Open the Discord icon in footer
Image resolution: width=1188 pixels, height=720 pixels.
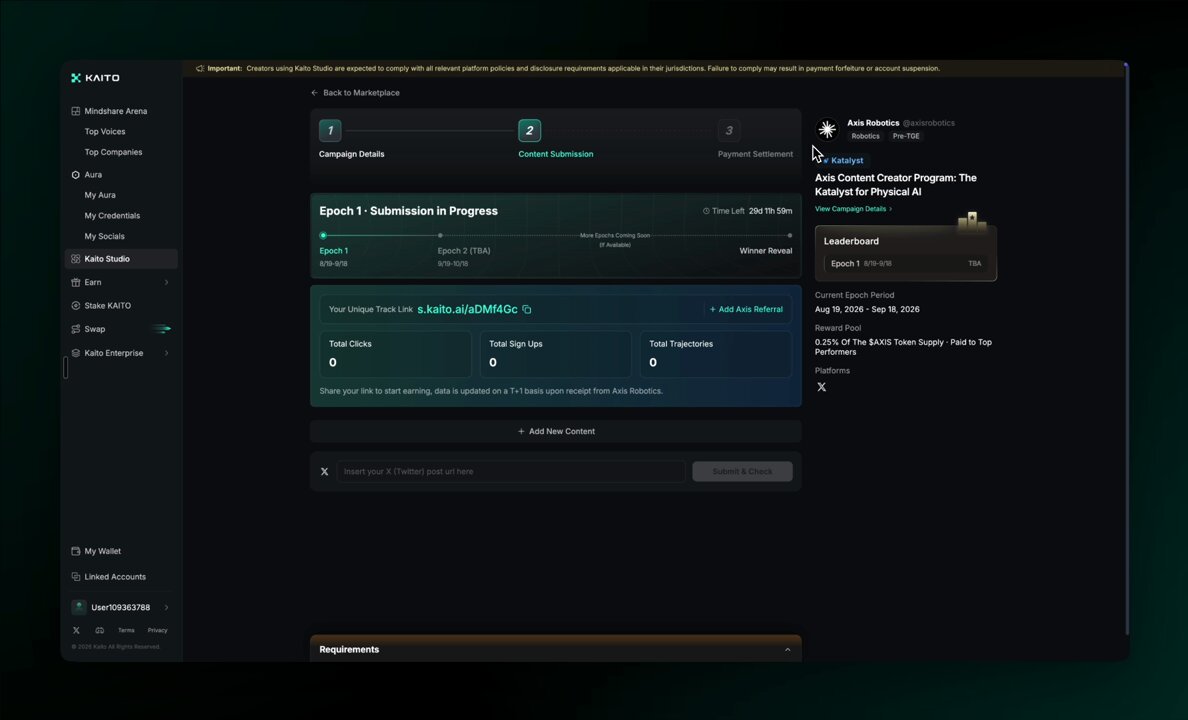99,630
